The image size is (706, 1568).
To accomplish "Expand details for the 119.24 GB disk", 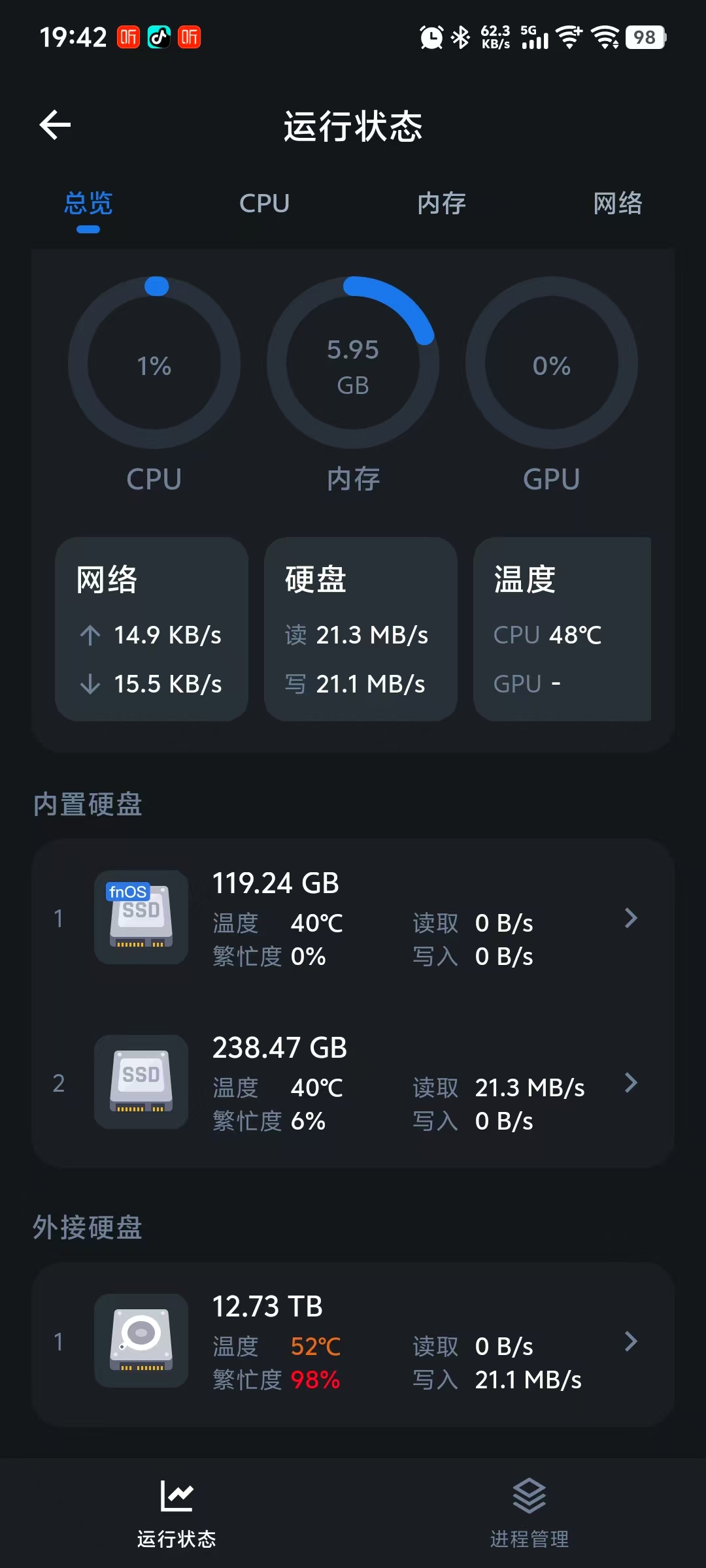I will (x=630, y=918).
